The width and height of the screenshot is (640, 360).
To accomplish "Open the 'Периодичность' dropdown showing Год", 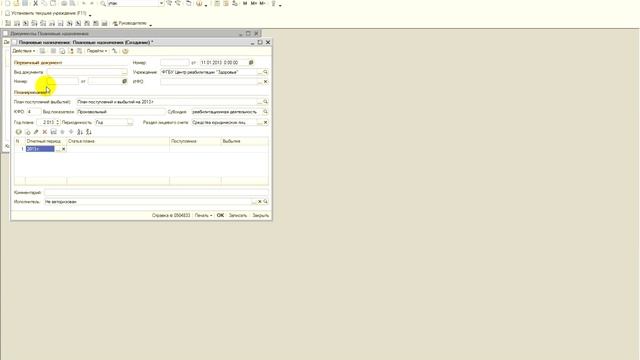I will pyautogui.click(x=130, y=122).
